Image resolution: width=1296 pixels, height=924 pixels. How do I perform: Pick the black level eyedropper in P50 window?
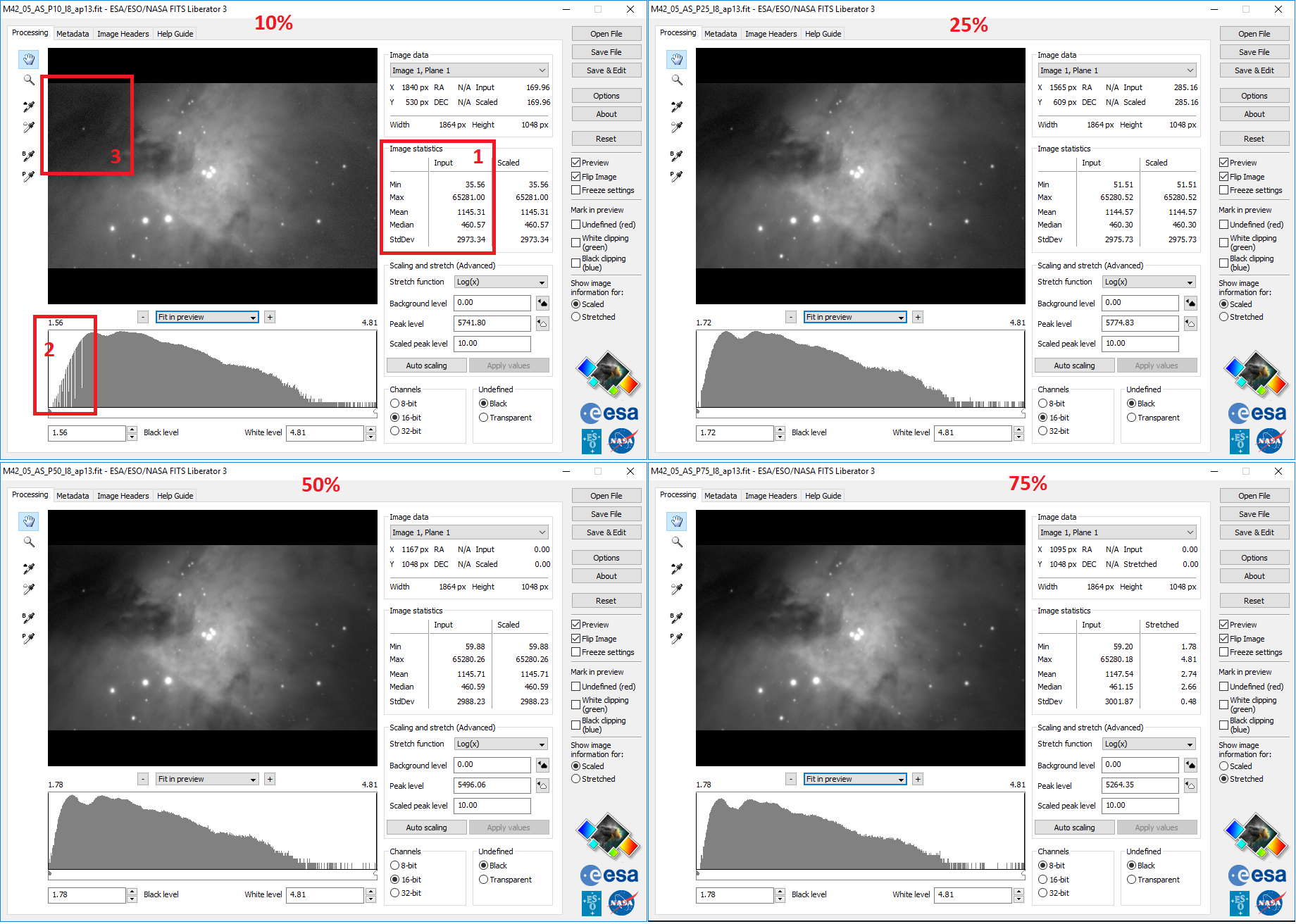(x=29, y=568)
